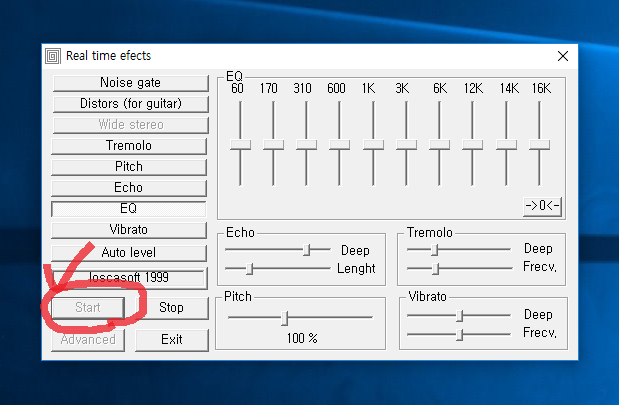
Task: Click the 60 Hz EQ slider handle
Action: 240,144
